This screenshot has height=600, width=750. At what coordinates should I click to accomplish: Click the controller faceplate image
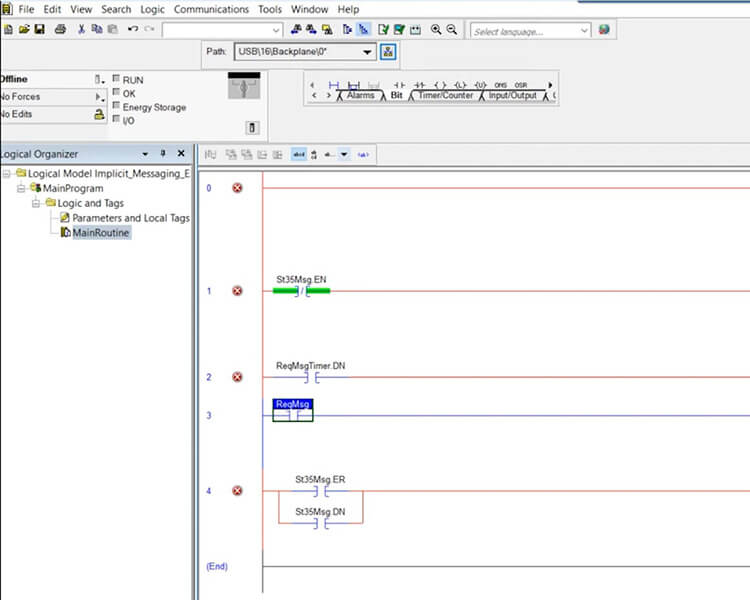pos(244,86)
